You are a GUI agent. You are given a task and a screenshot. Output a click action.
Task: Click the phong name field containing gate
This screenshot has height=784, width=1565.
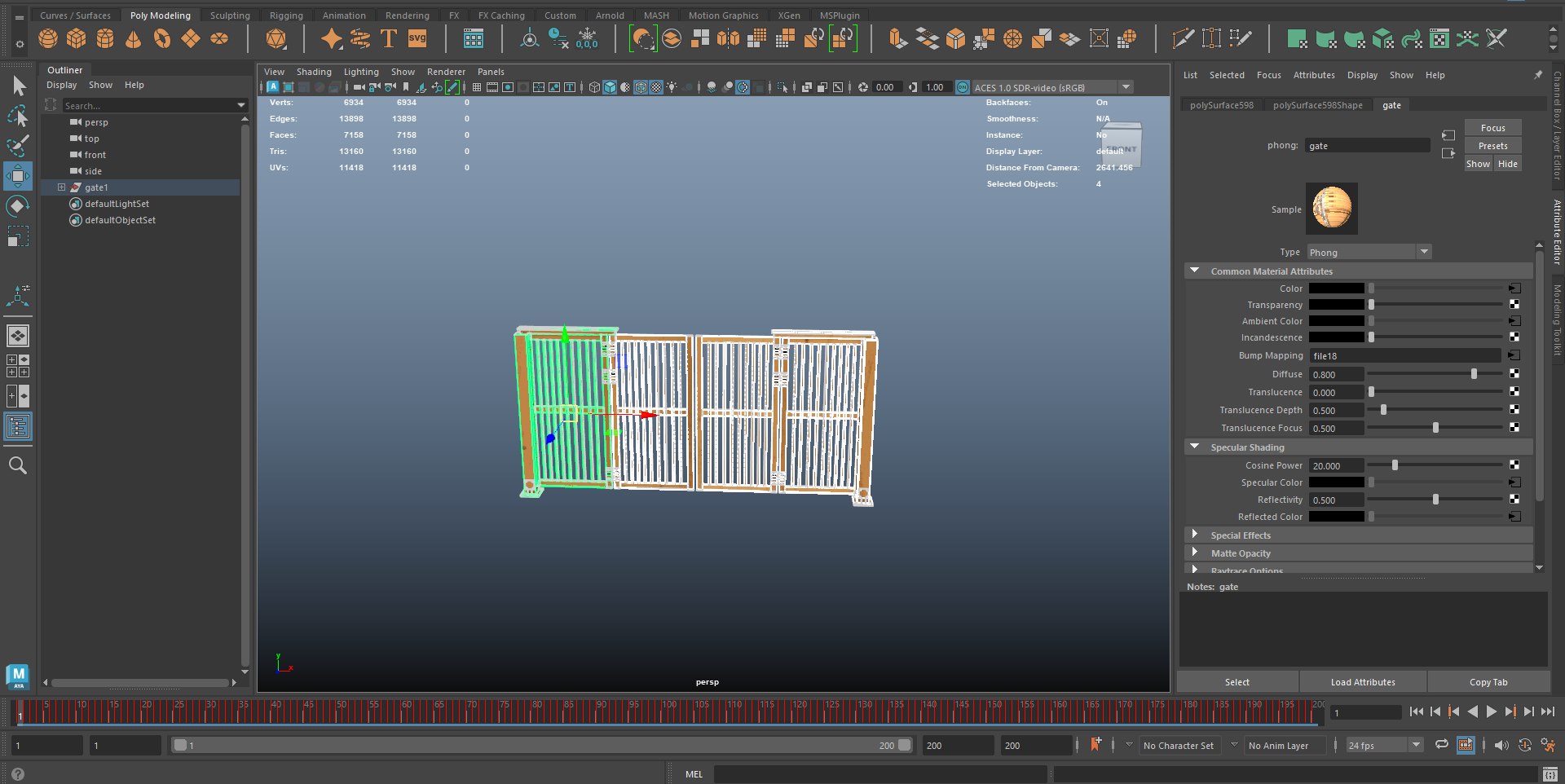pyautogui.click(x=1368, y=146)
